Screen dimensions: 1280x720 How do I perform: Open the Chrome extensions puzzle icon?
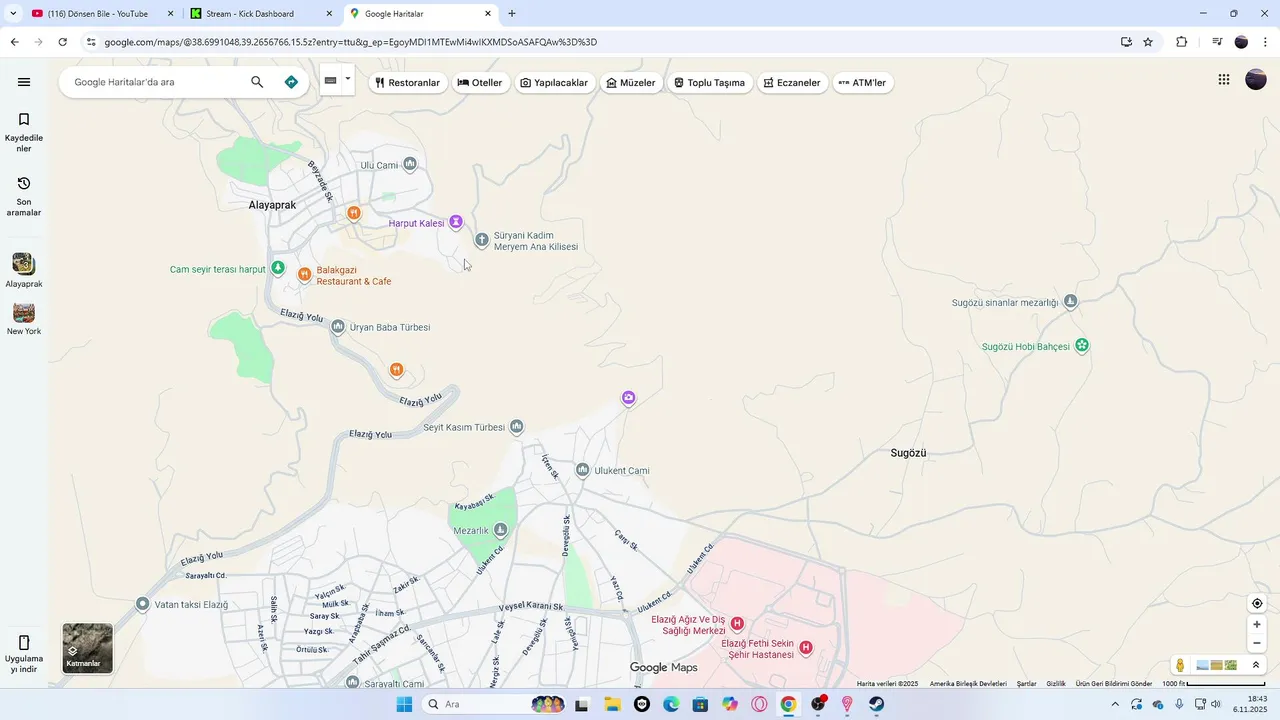[1181, 42]
